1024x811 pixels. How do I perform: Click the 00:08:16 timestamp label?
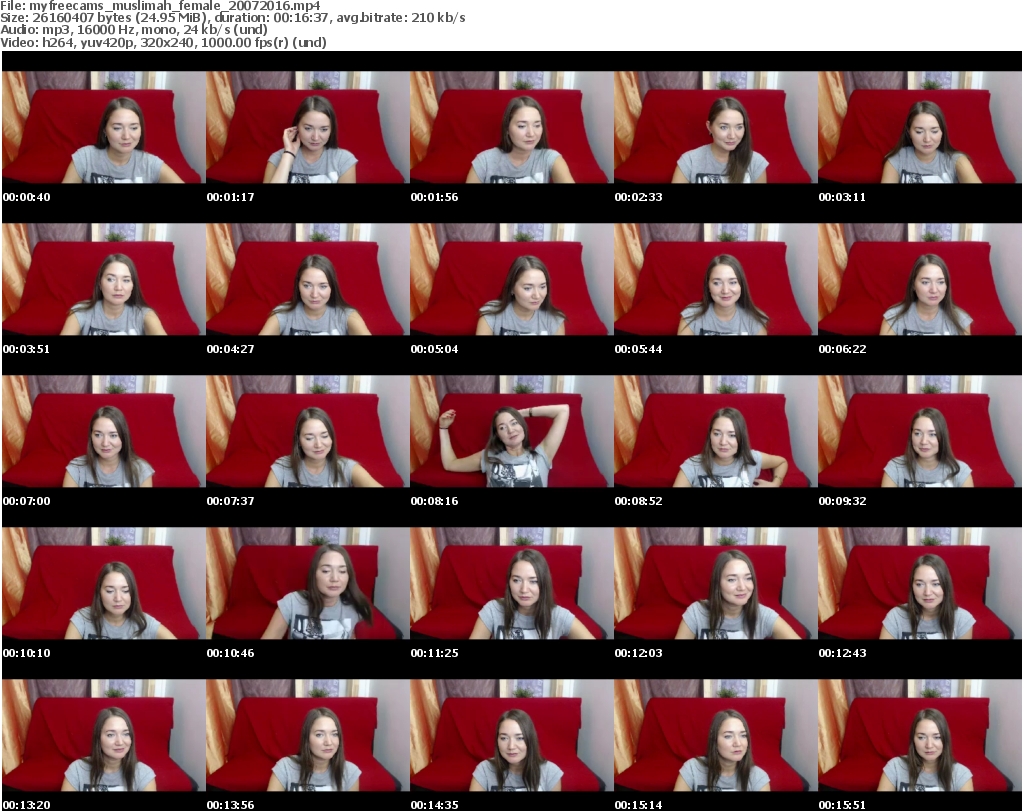tap(434, 501)
